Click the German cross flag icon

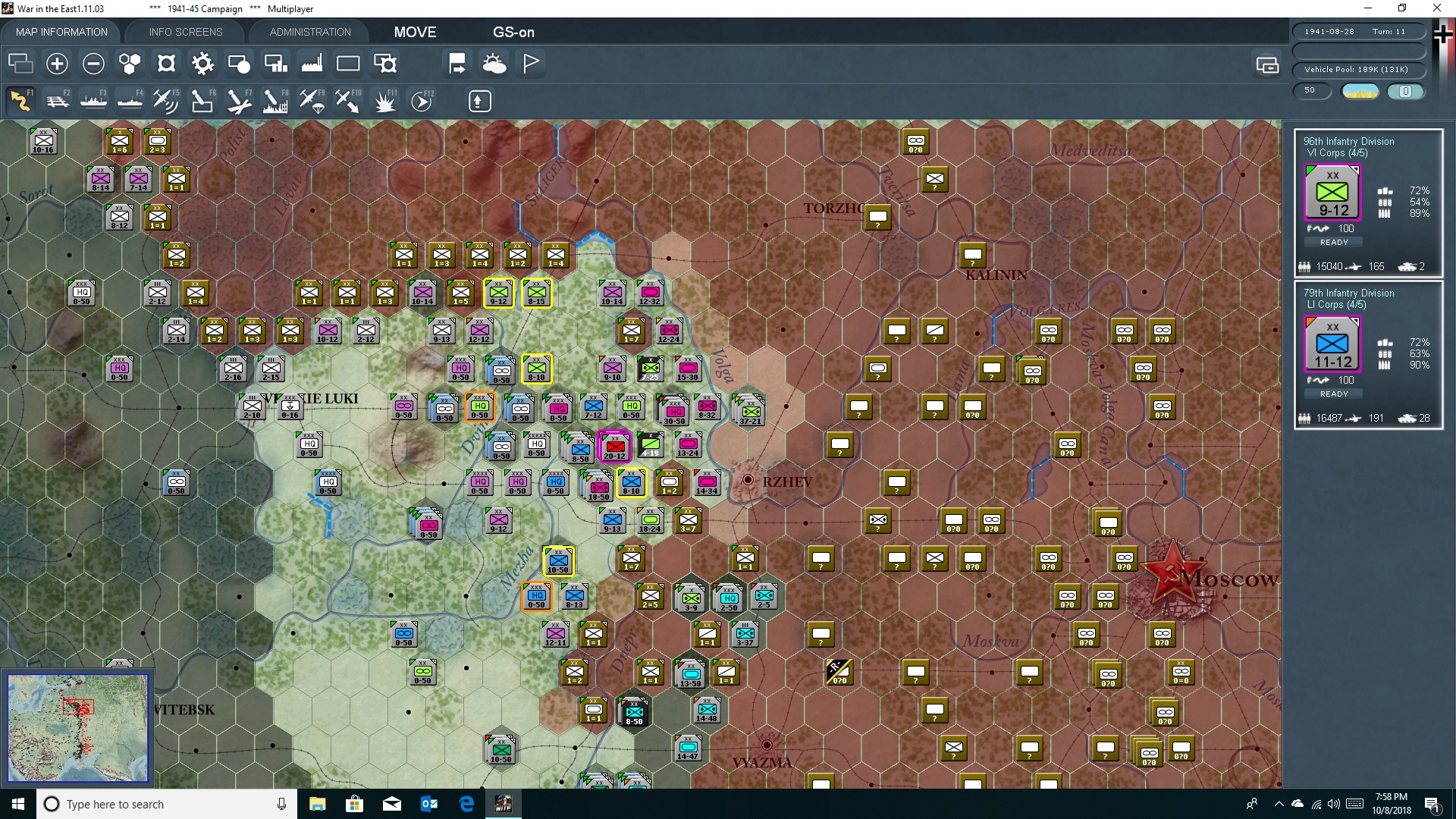click(x=1443, y=35)
